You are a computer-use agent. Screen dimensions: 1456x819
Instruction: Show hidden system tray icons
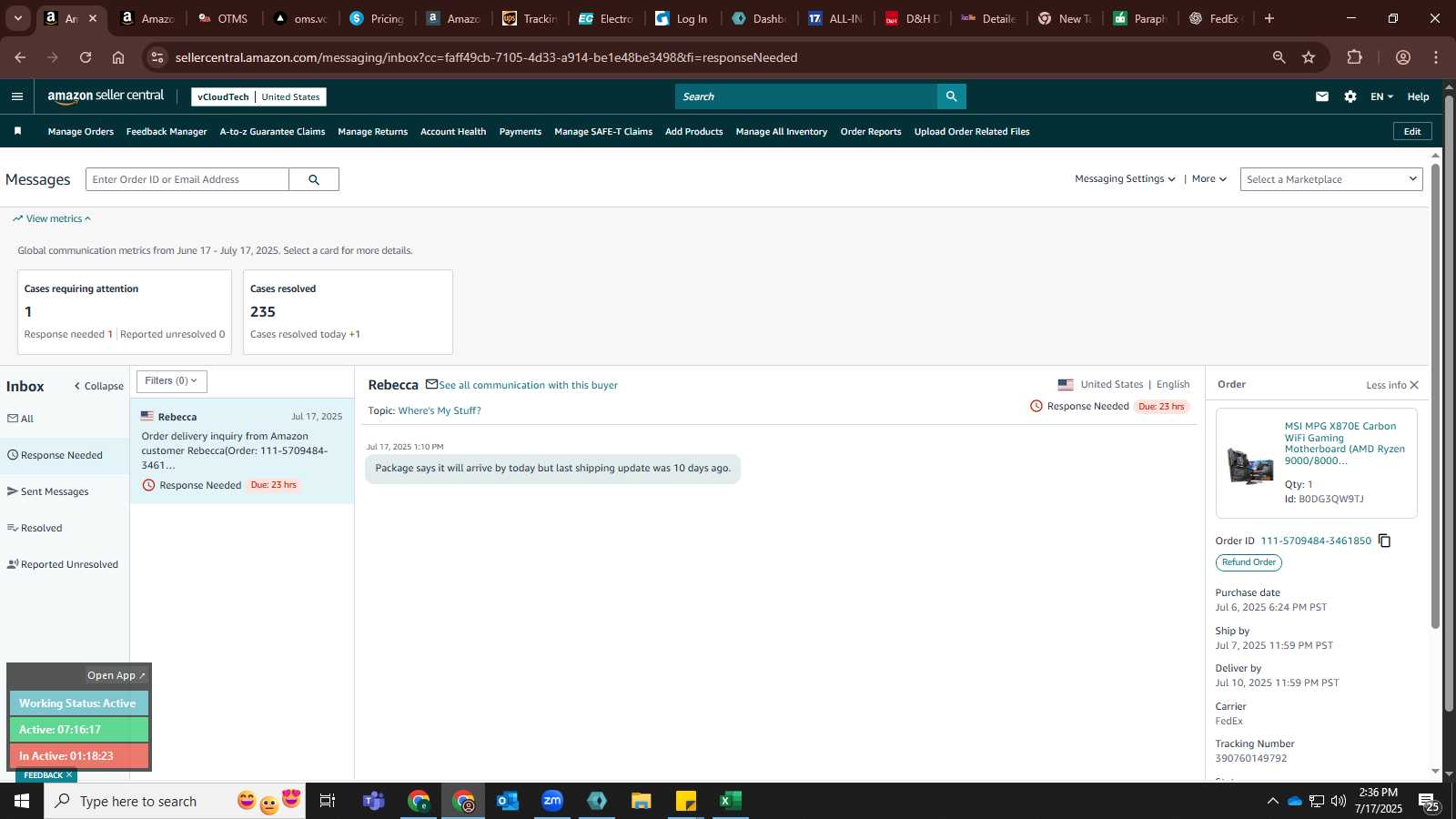pyautogui.click(x=1272, y=801)
